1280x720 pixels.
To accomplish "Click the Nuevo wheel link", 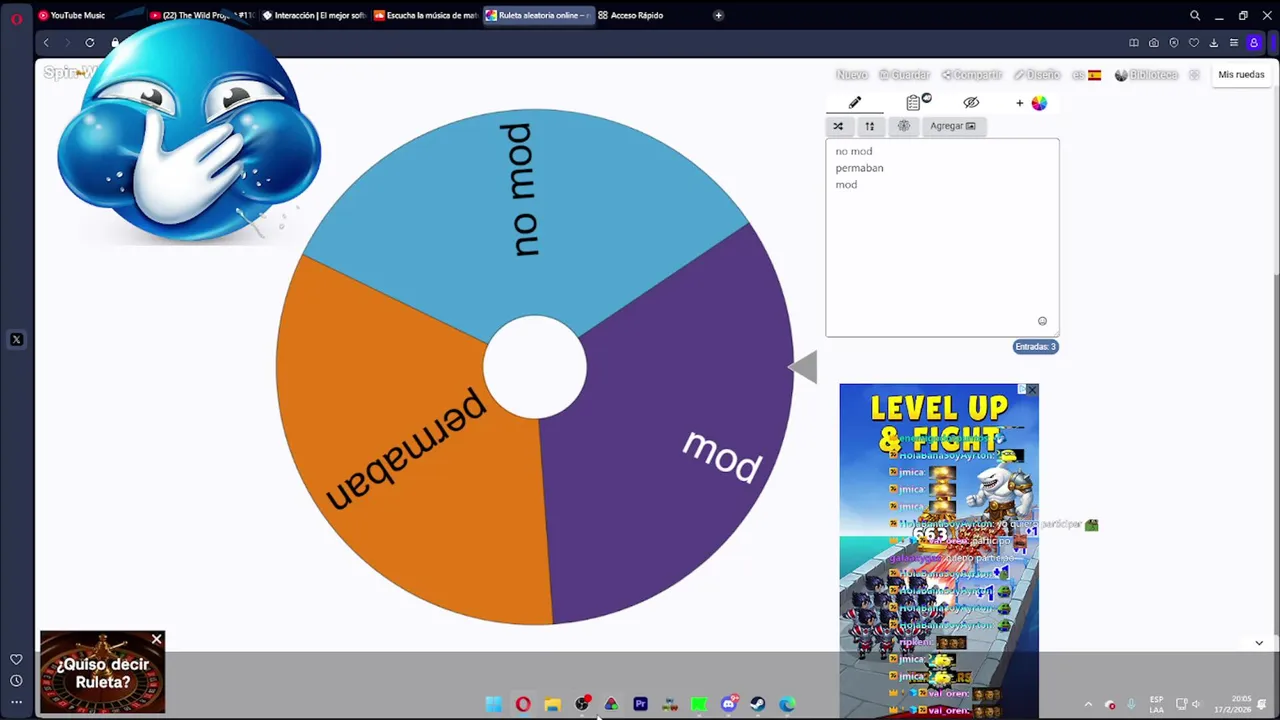I will point(852,75).
